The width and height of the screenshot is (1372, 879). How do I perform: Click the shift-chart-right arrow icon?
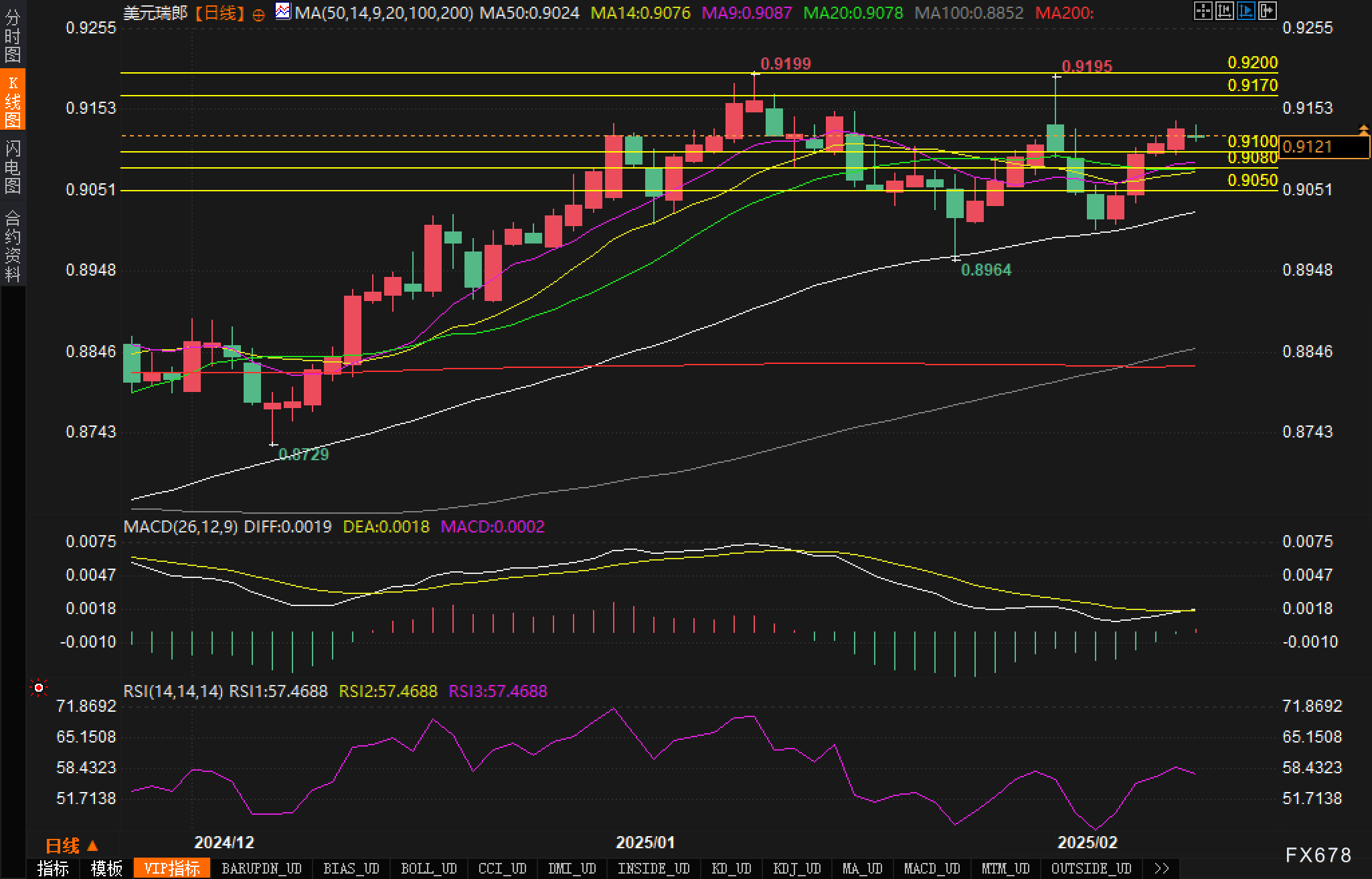(1267, 11)
